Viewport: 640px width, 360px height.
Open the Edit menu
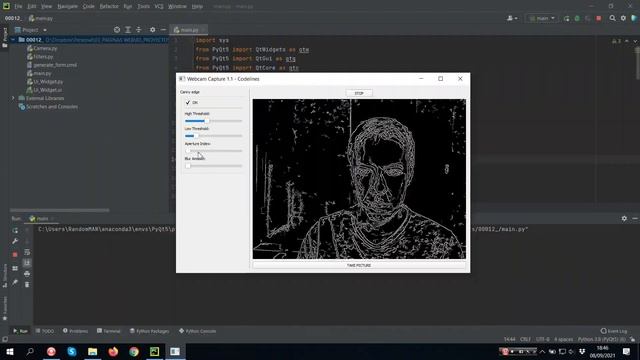coord(32,7)
